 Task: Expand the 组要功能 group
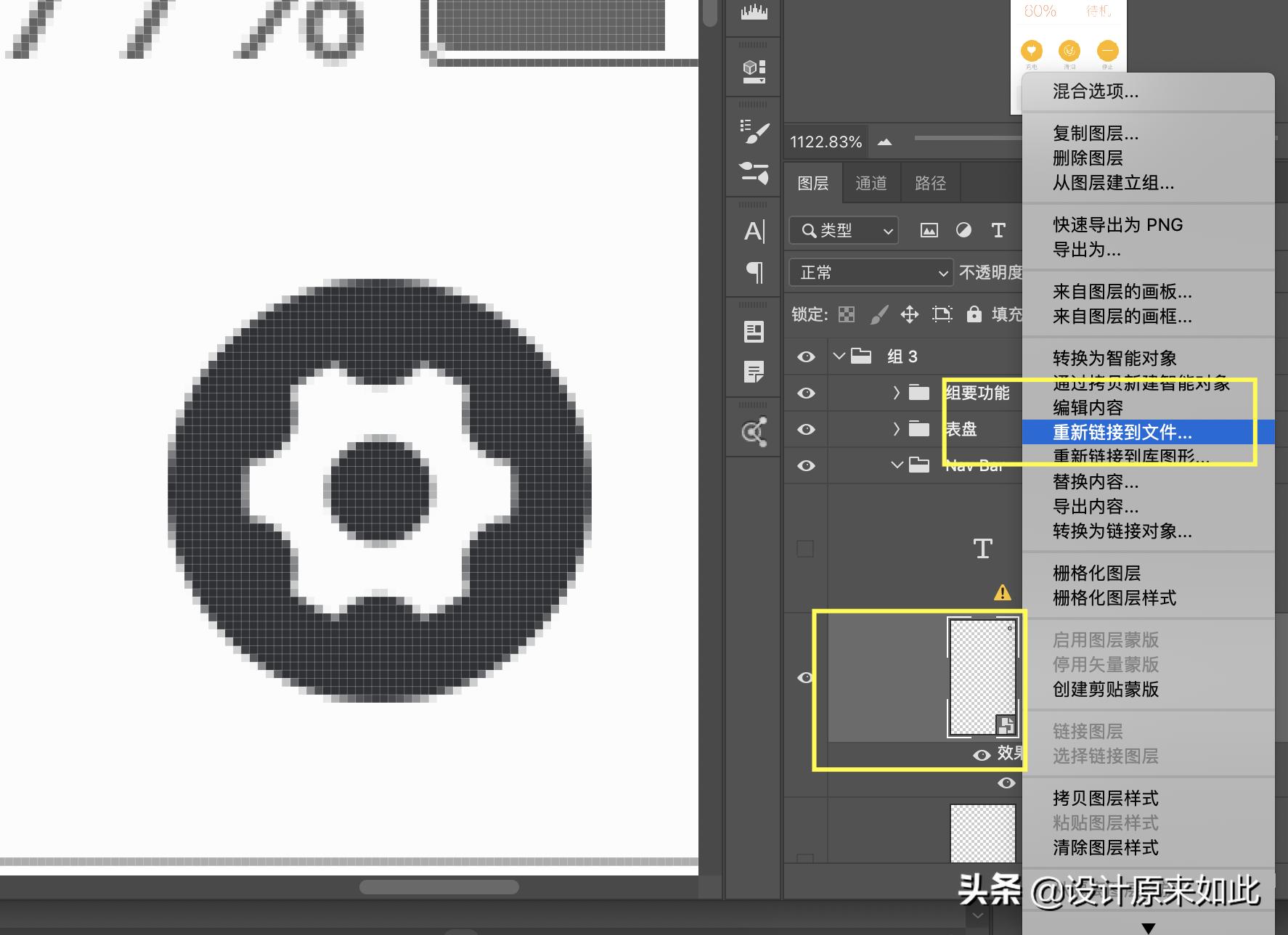tap(897, 393)
